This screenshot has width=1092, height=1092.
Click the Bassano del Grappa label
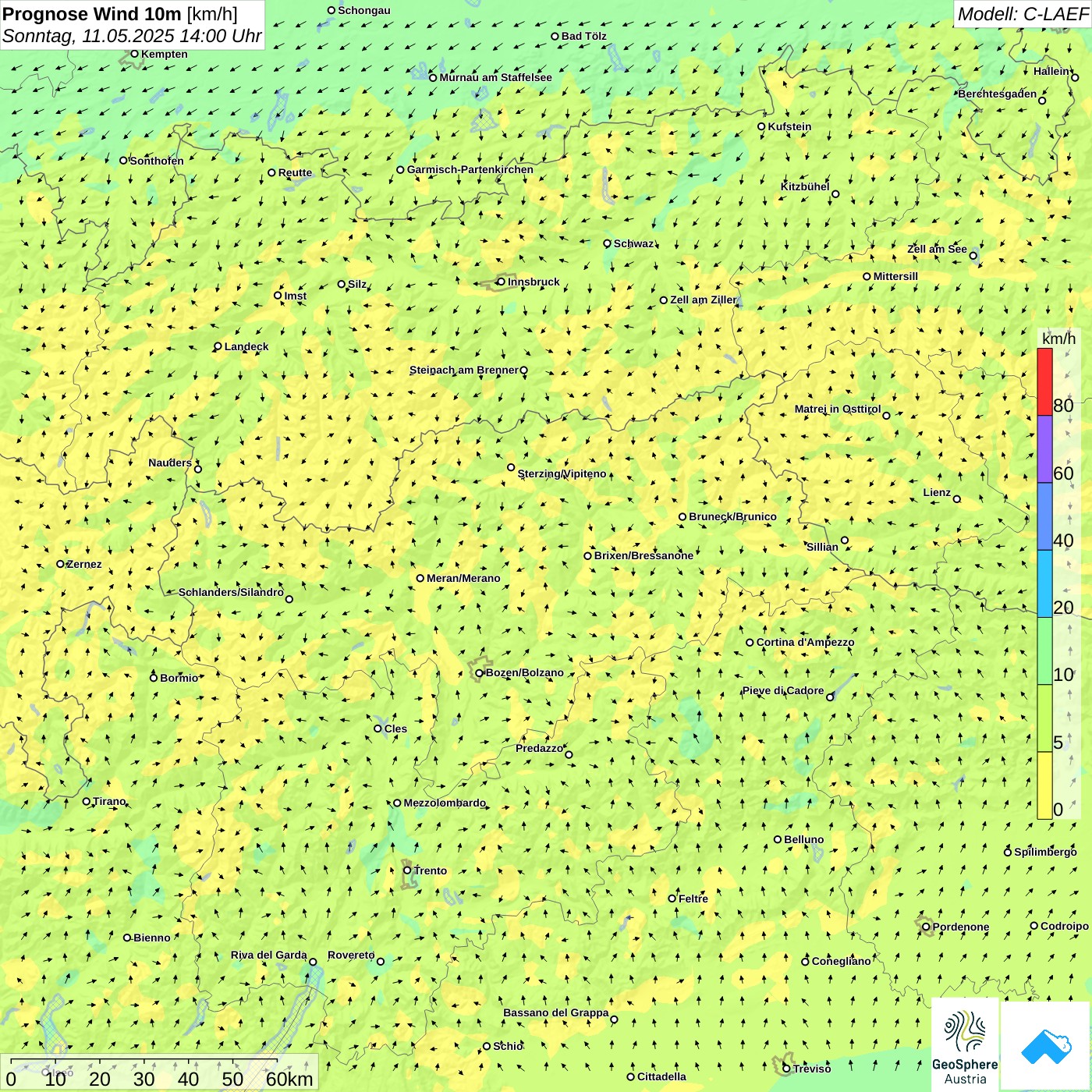[555, 1012]
